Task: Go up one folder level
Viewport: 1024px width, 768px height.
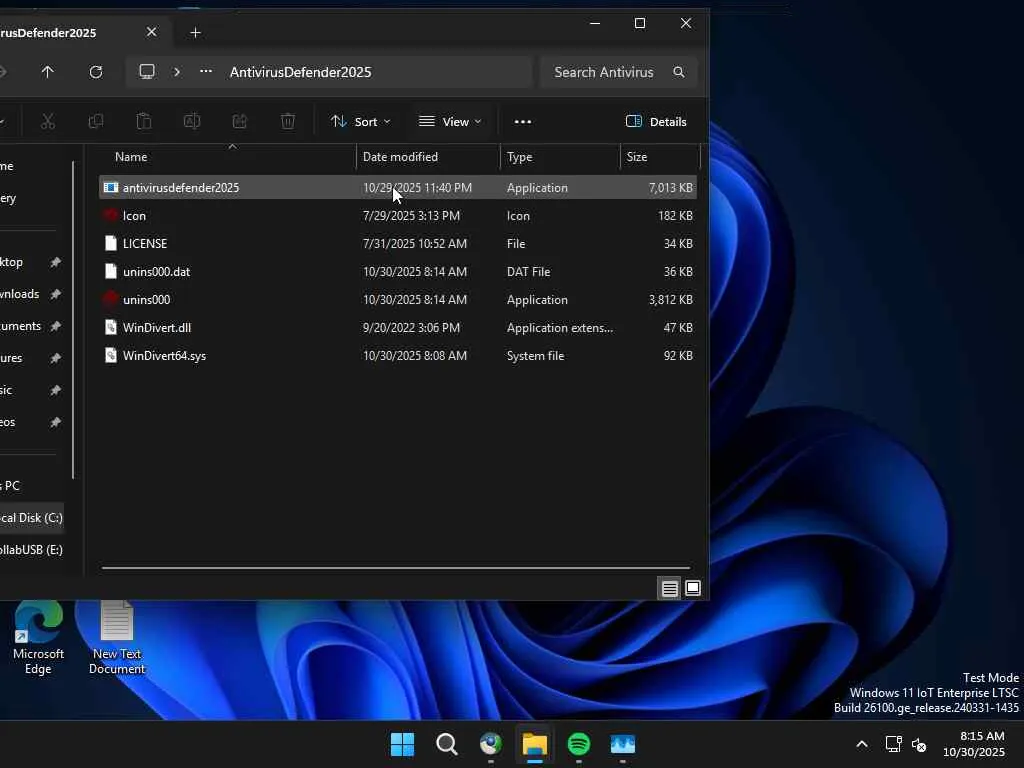Action: tap(47, 72)
